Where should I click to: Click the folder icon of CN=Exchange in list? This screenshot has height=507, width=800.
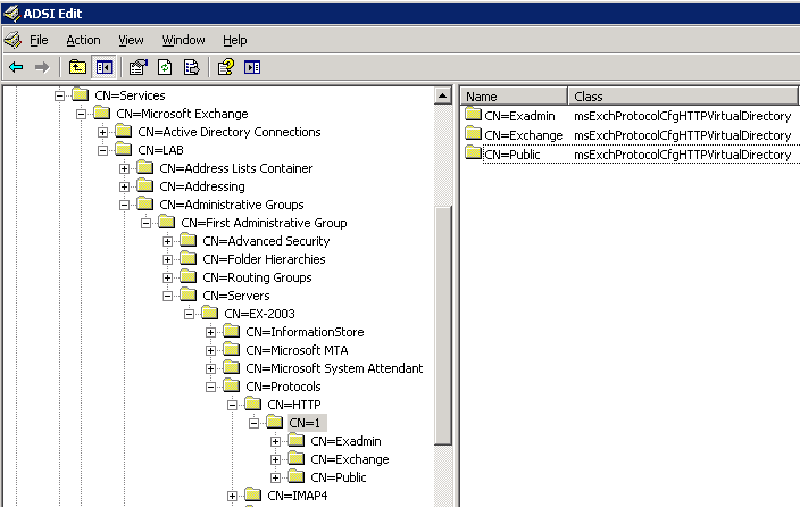(473, 134)
